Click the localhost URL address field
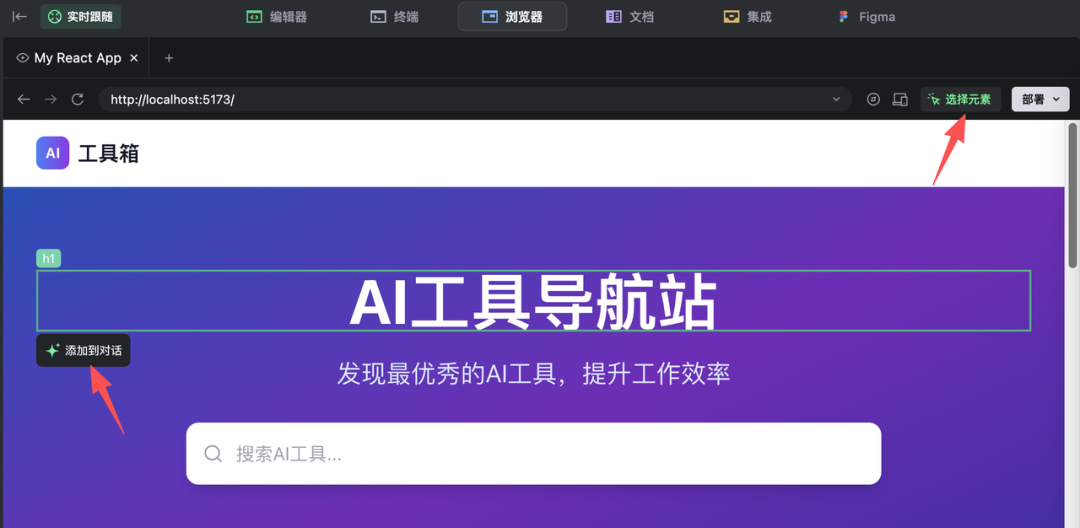This screenshot has width=1080, height=528. click(475, 99)
